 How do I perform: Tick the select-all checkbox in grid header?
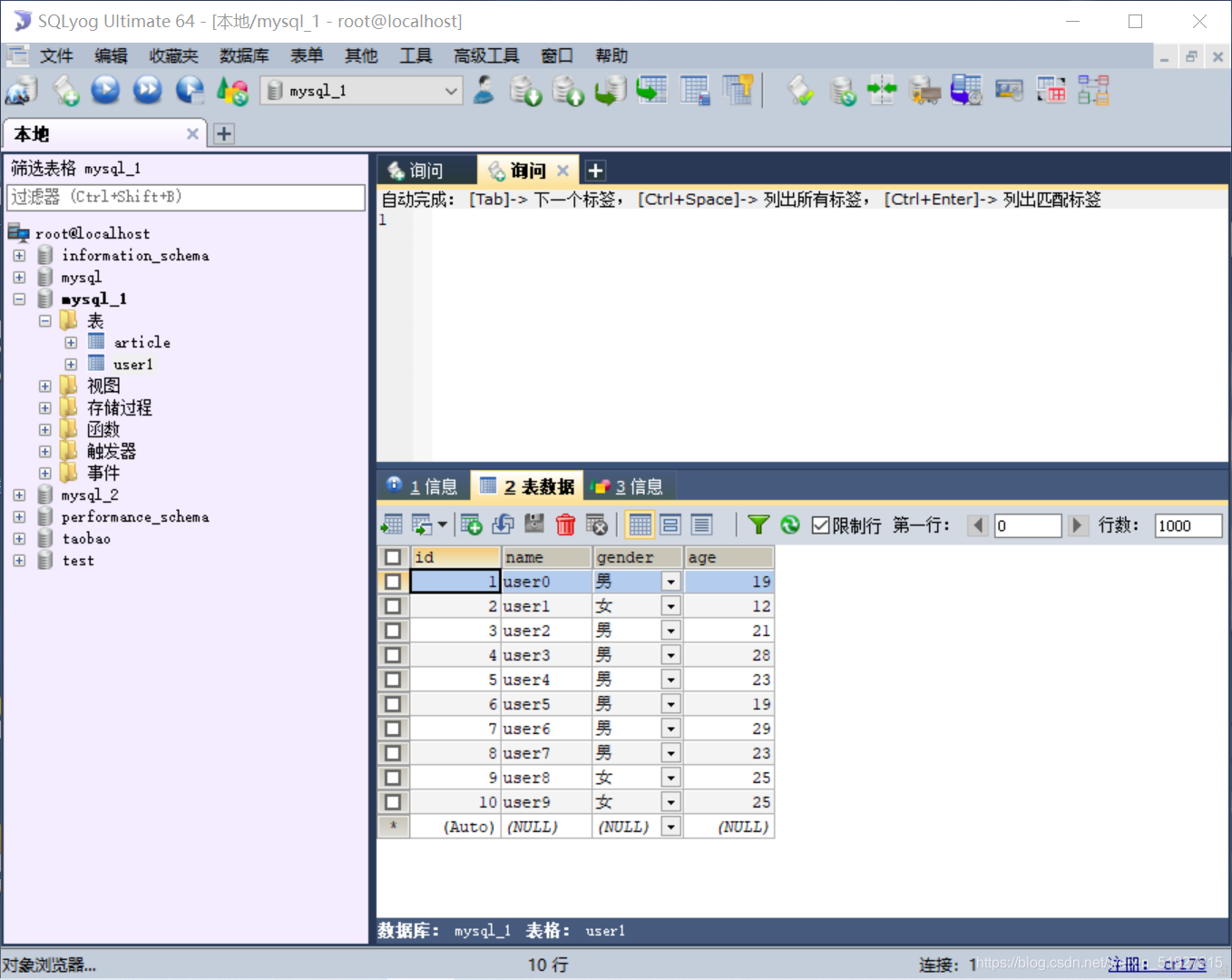[393, 557]
